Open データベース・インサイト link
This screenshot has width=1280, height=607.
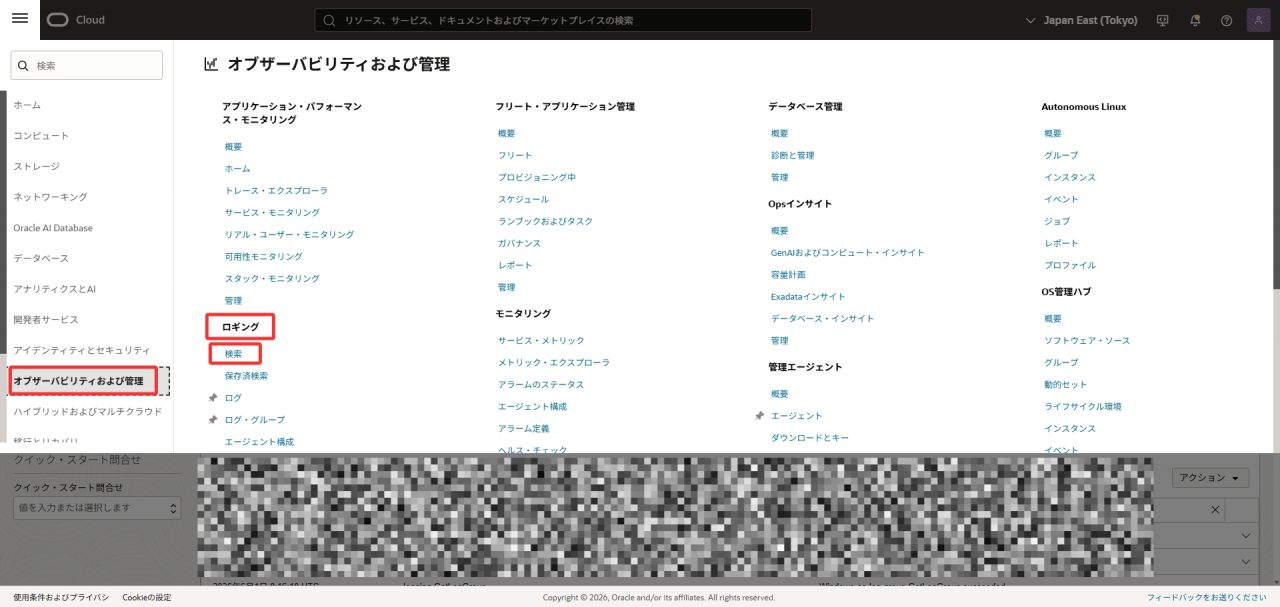point(822,319)
